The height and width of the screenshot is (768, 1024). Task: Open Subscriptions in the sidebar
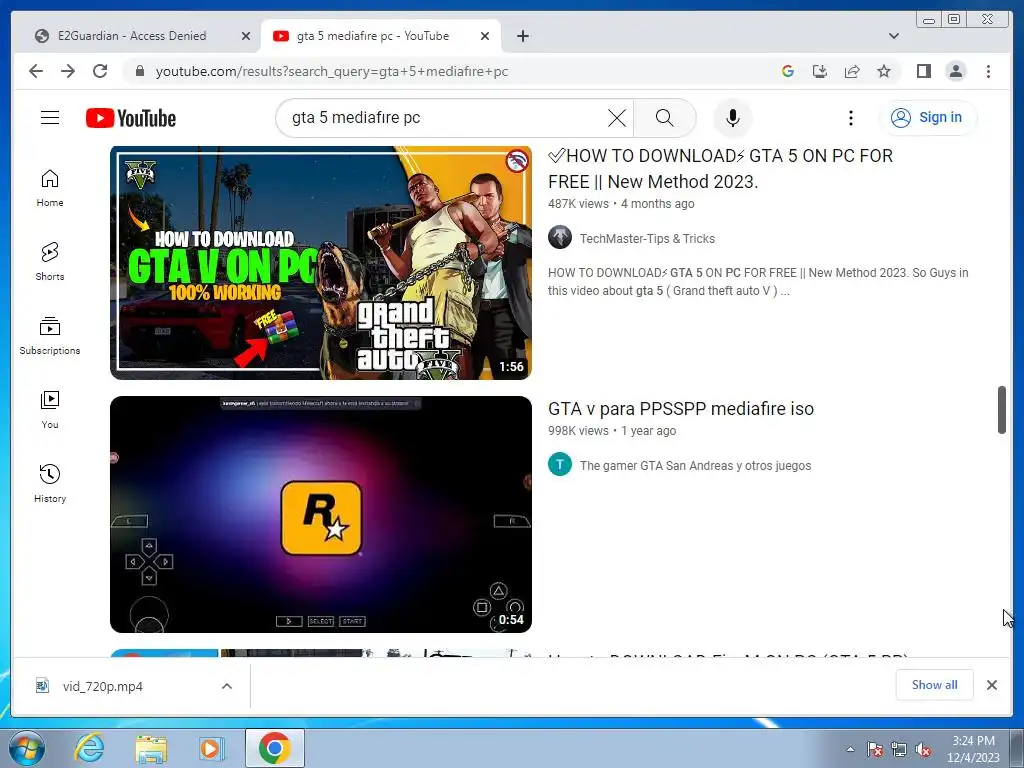point(50,336)
